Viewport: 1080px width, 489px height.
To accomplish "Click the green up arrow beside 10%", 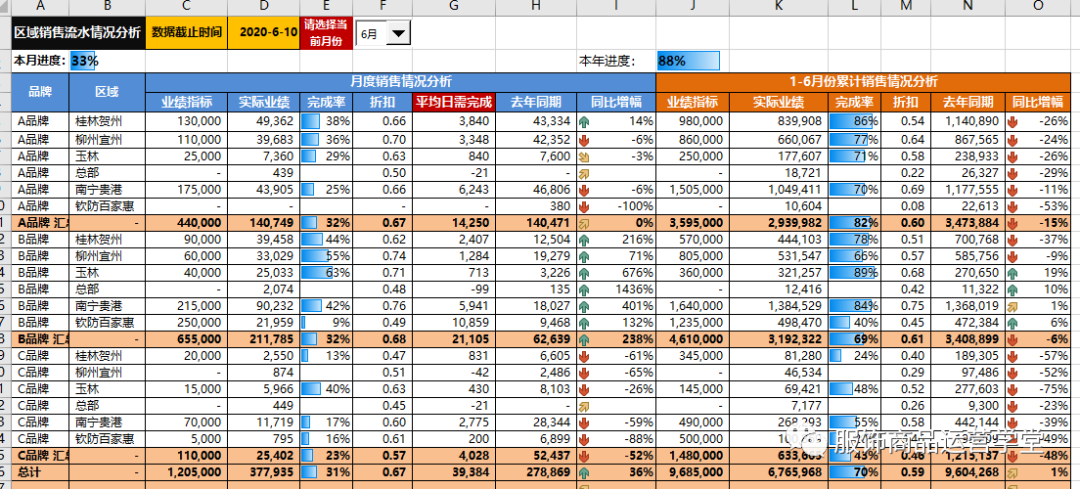I will 1012,289.
